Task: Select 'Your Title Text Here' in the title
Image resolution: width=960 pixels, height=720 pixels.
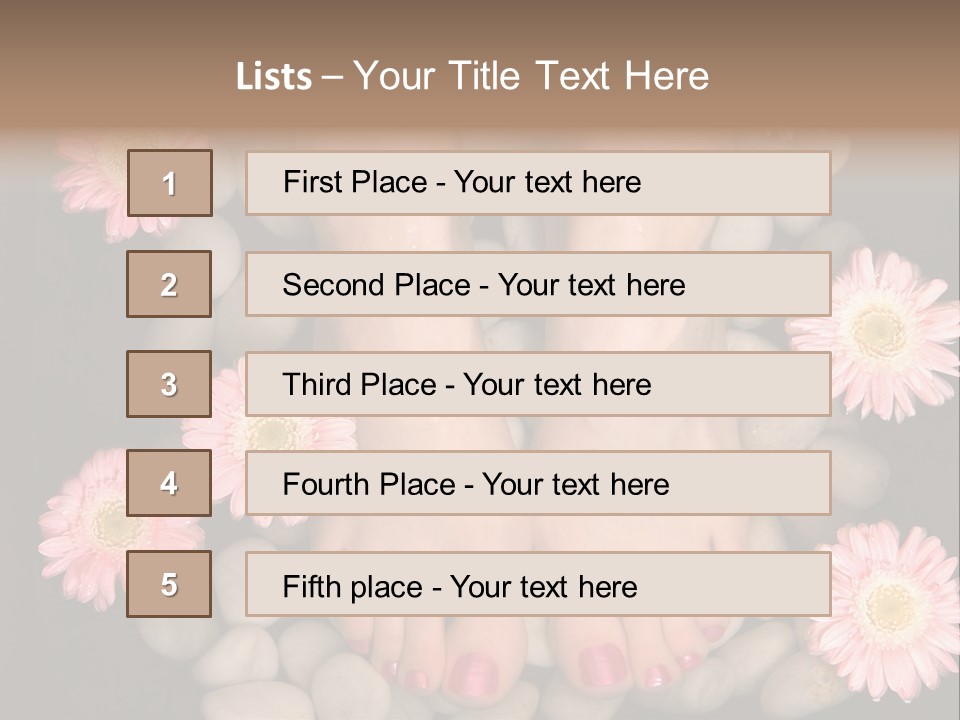Action: [531, 76]
